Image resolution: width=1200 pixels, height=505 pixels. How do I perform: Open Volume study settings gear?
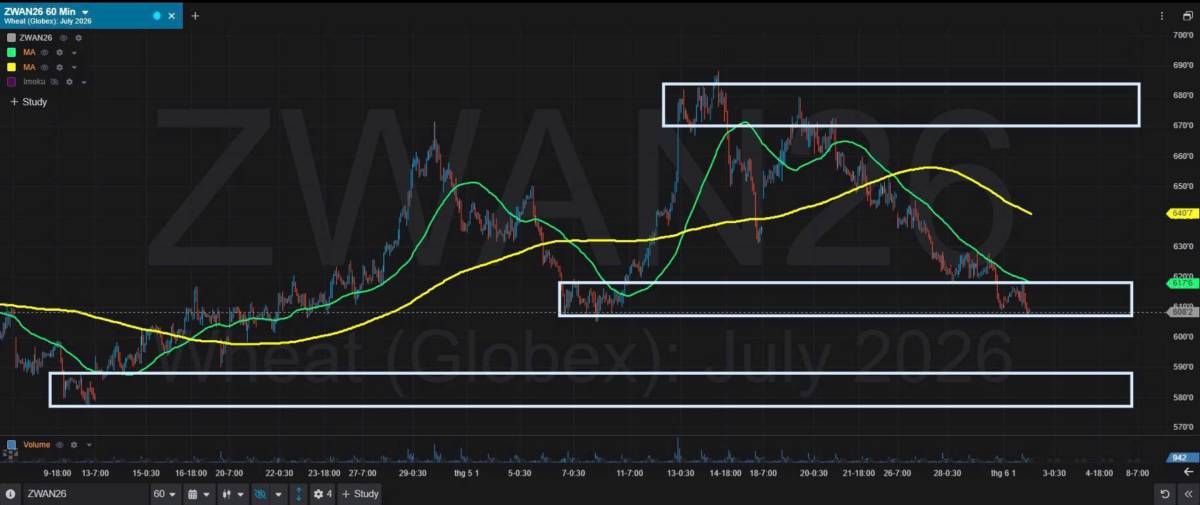tap(74, 444)
